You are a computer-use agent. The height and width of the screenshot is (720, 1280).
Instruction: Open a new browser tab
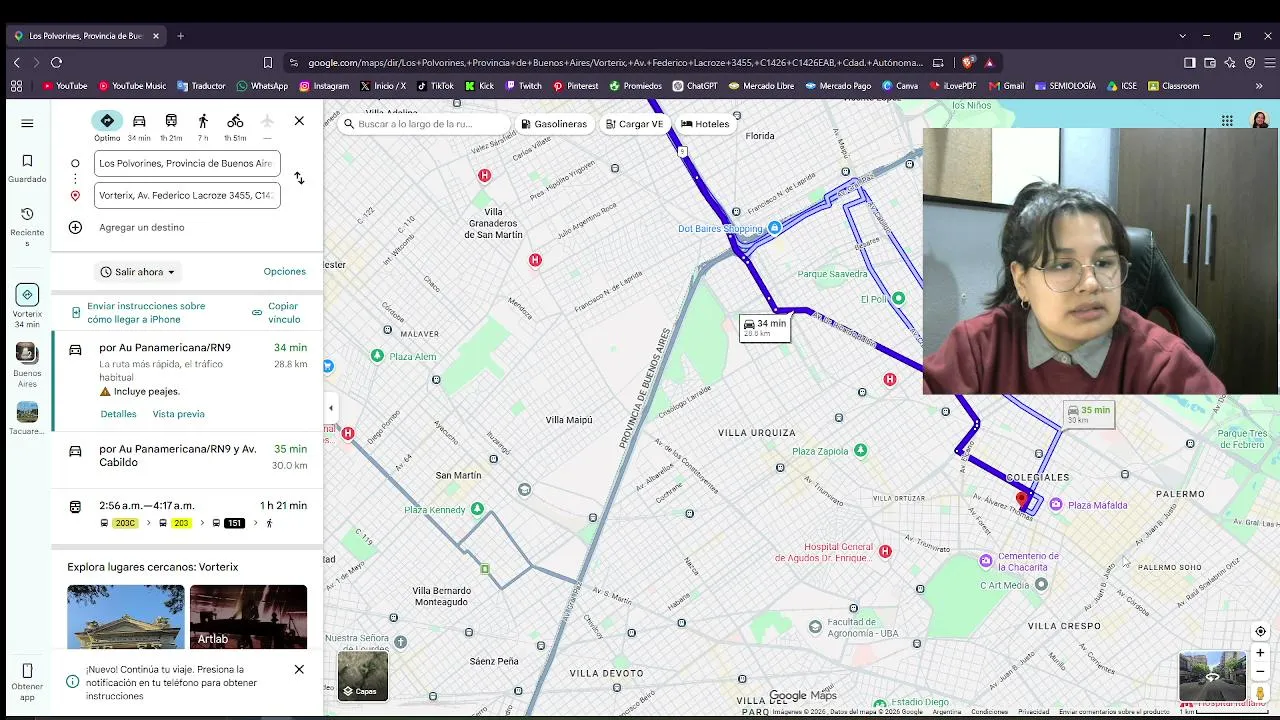click(x=180, y=36)
